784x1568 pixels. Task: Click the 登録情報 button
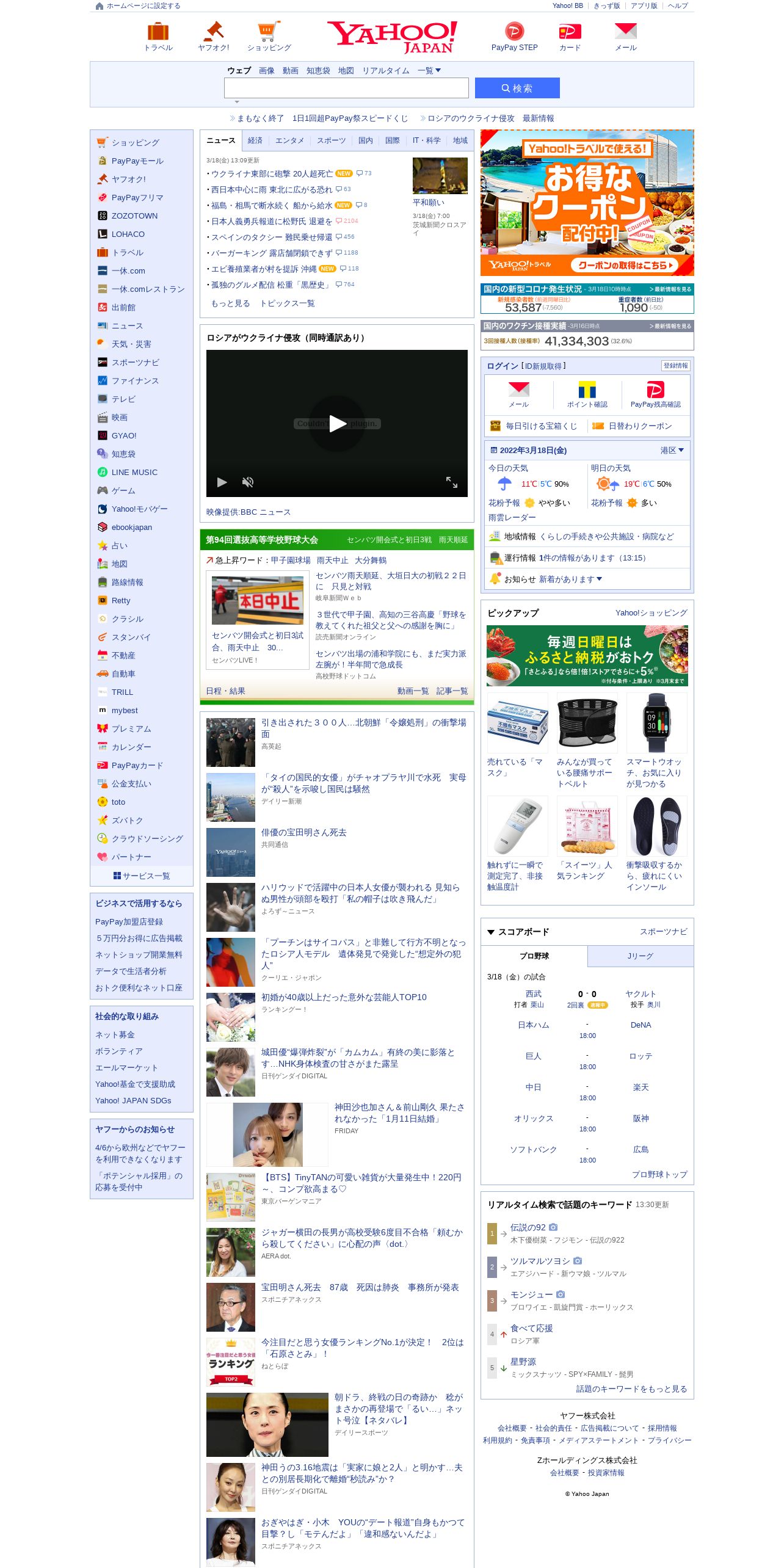pyautogui.click(x=676, y=366)
